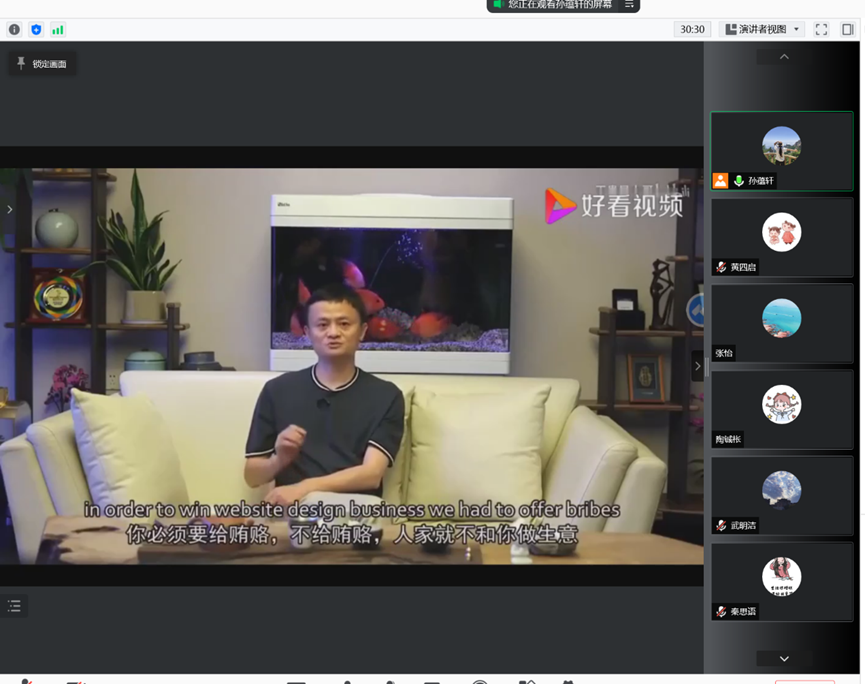
Task: Click the English subtitle line in the shared video
Action: pyautogui.click(x=352, y=510)
